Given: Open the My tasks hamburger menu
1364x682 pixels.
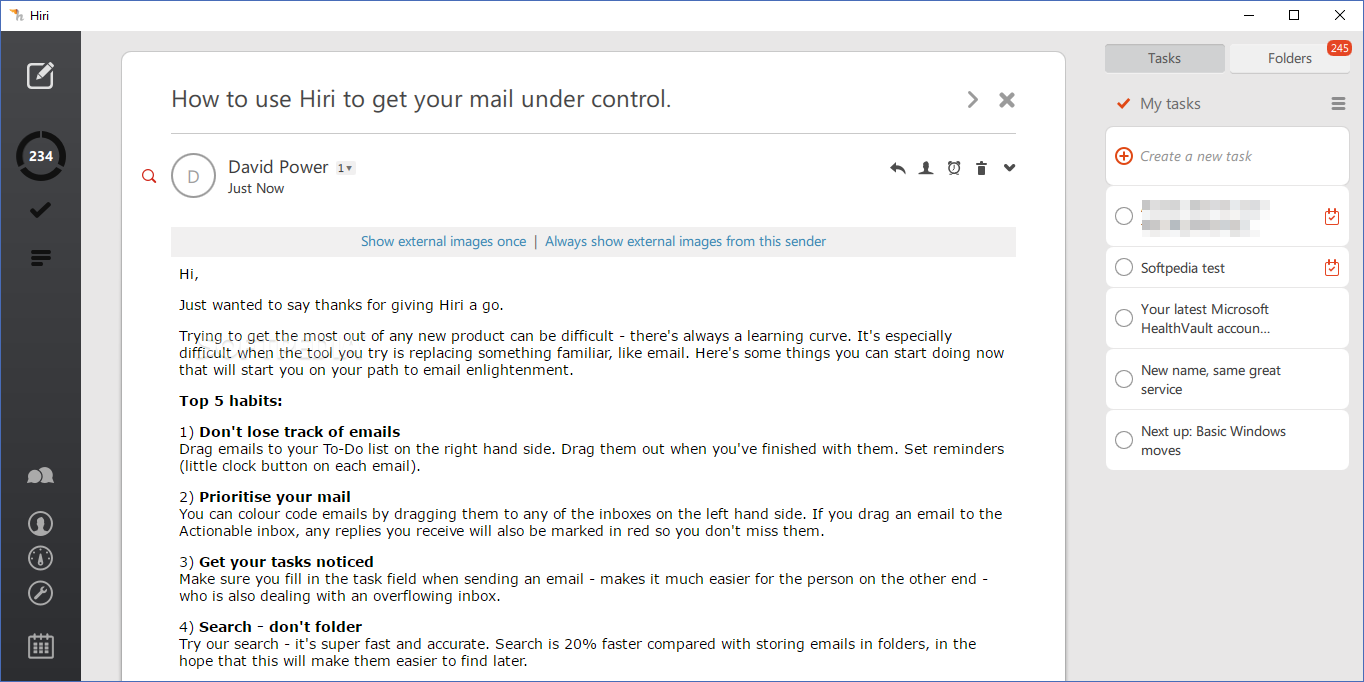Looking at the screenshot, I should click(x=1338, y=104).
